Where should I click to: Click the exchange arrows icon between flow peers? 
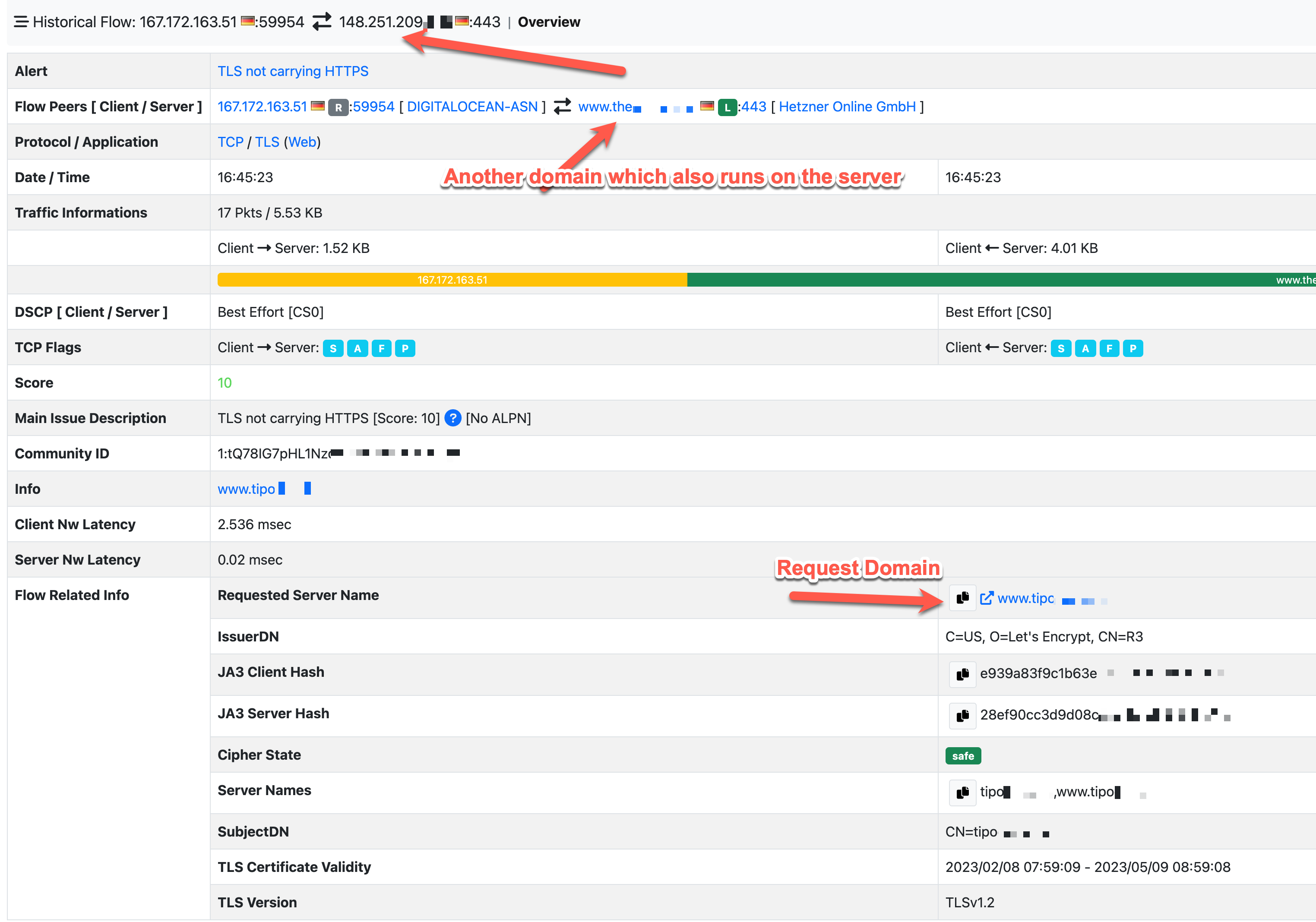[x=562, y=107]
